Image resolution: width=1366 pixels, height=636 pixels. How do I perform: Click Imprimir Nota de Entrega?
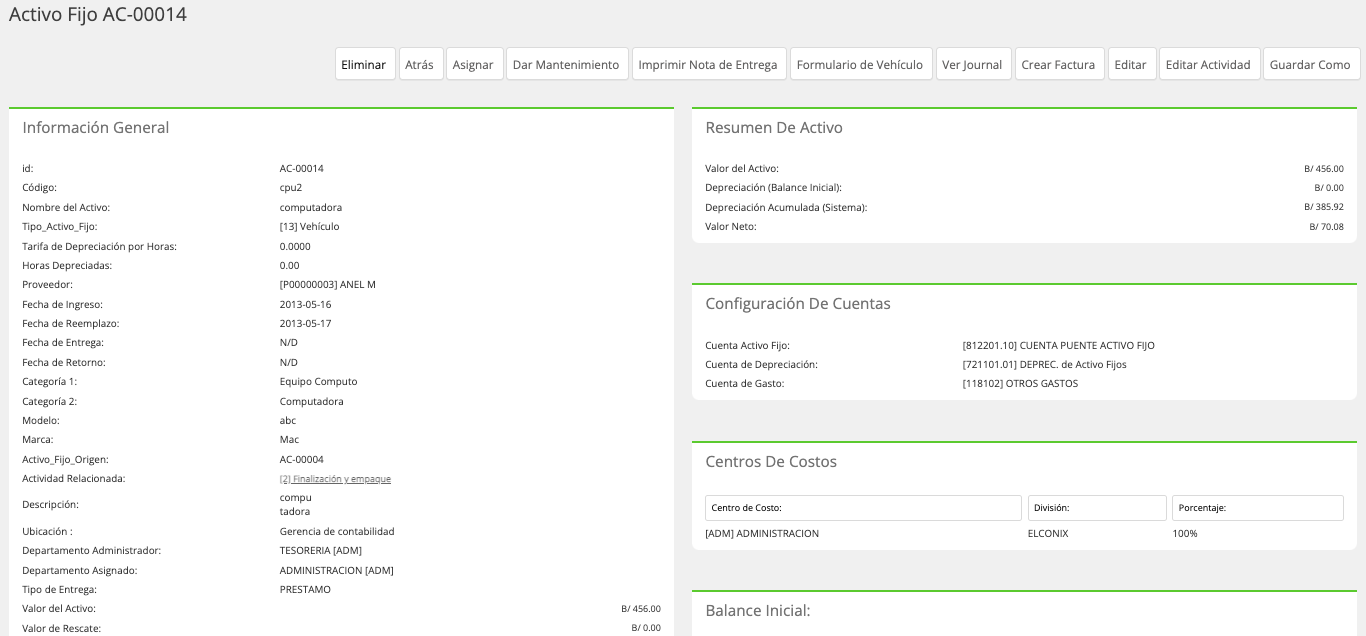pyautogui.click(x=709, y=64)
